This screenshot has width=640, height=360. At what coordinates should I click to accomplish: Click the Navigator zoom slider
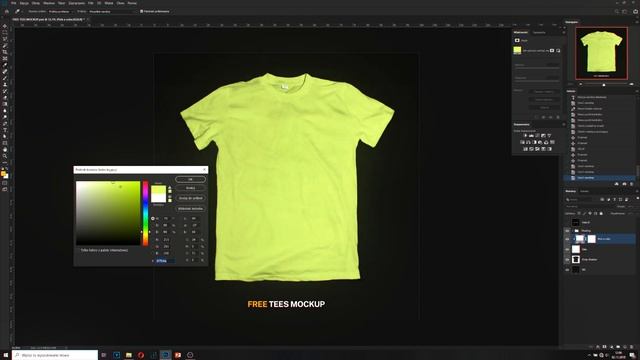pyautogui.click(x=604, y=84)
